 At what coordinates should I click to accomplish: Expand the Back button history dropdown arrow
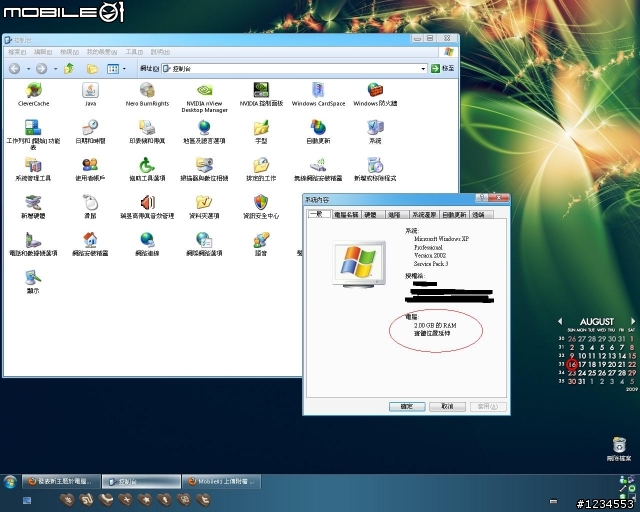pos(28,69)
